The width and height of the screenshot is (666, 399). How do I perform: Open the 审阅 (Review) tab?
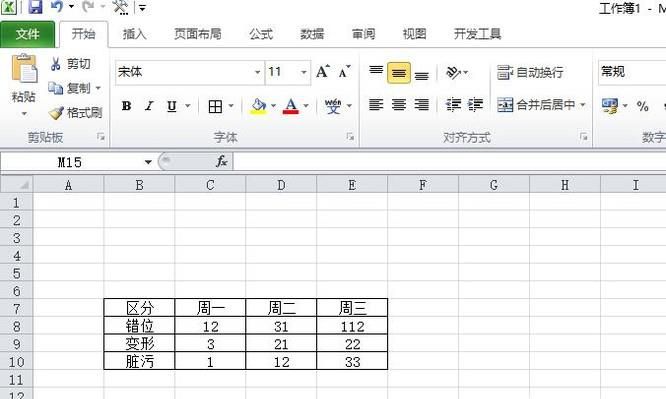click(364, 34)
